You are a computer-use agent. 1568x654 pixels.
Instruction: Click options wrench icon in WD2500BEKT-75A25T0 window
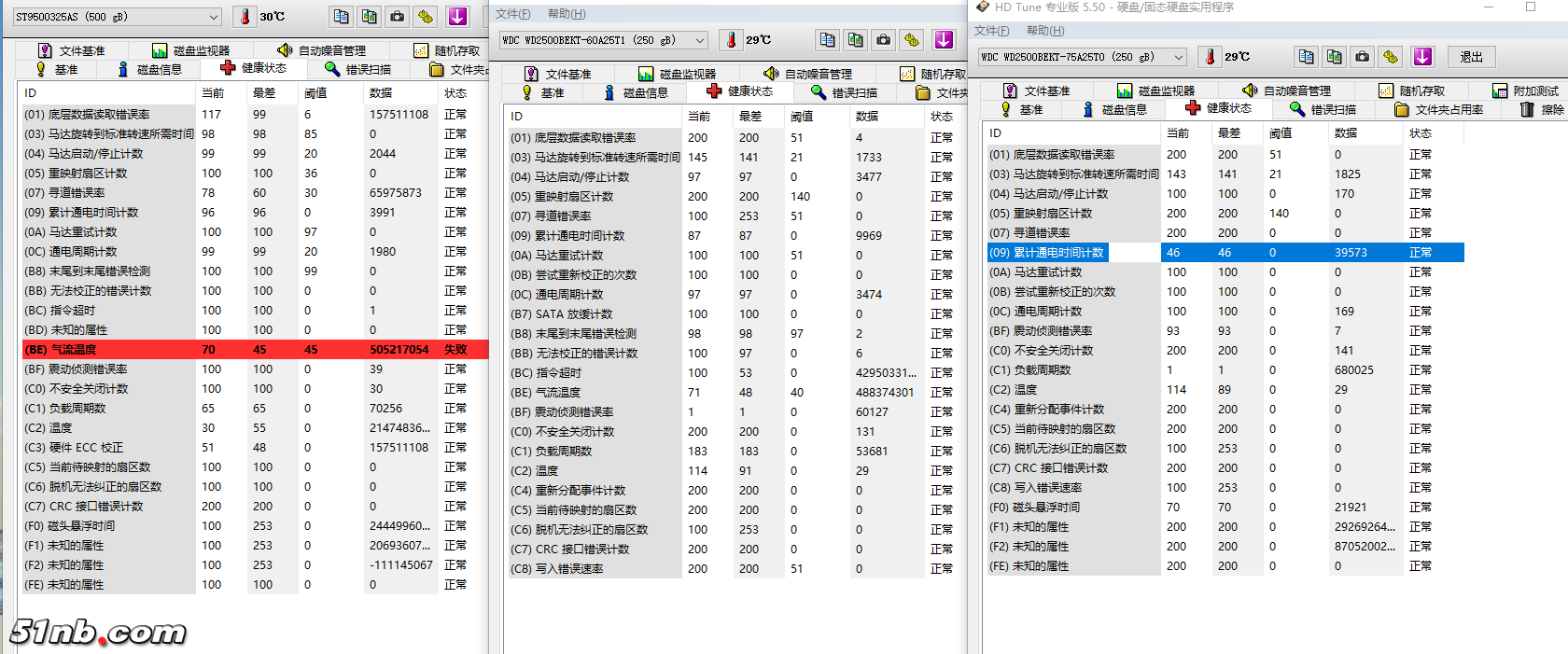(x=1391, y=57)
